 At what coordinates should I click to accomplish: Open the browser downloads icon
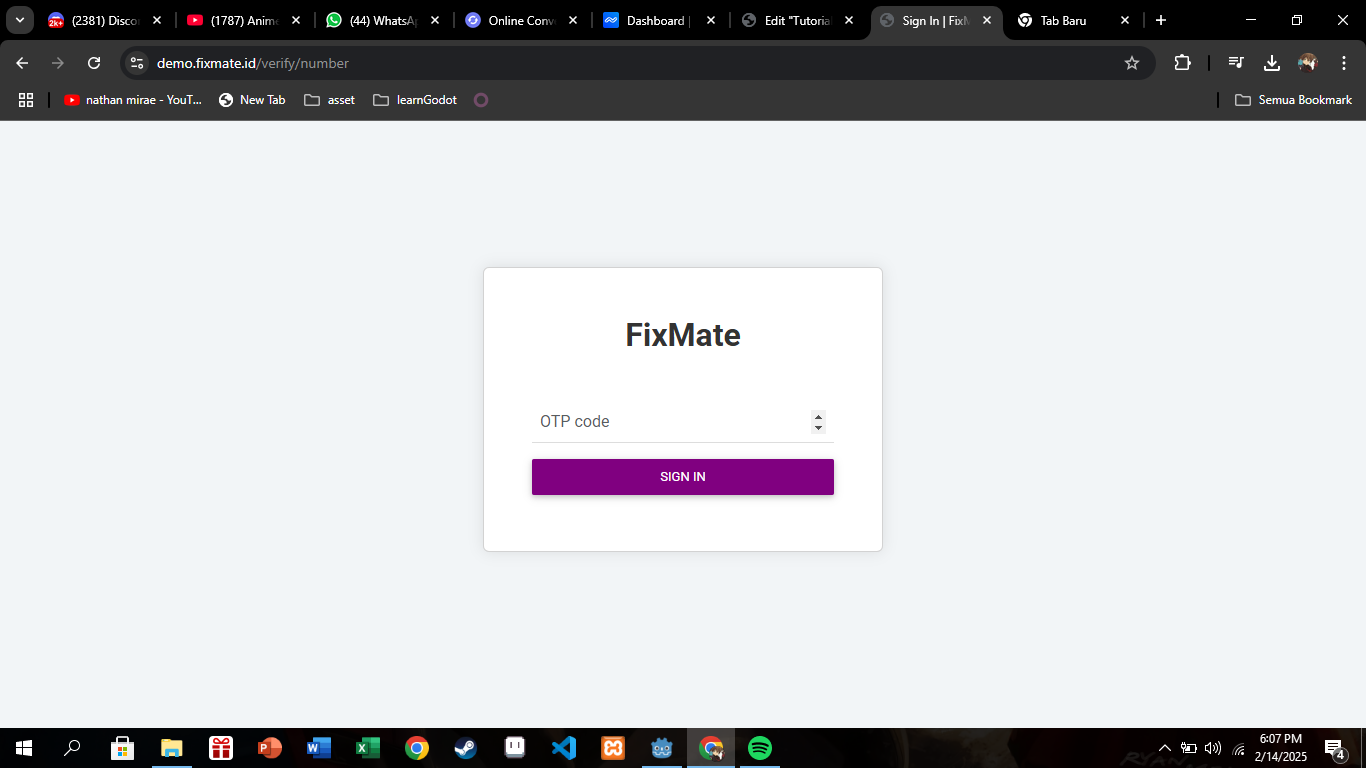pos(1272,63)
